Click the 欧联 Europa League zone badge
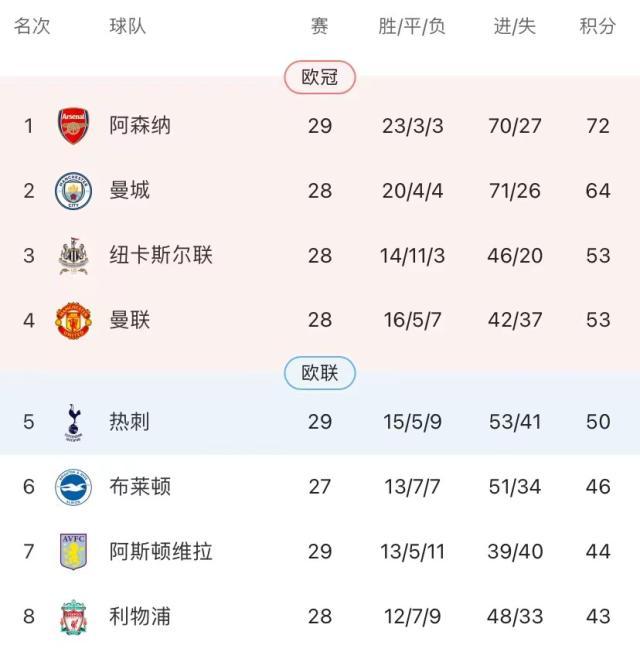Image resolution: width=640 pixels, height=655 pixels. [320, 374]
